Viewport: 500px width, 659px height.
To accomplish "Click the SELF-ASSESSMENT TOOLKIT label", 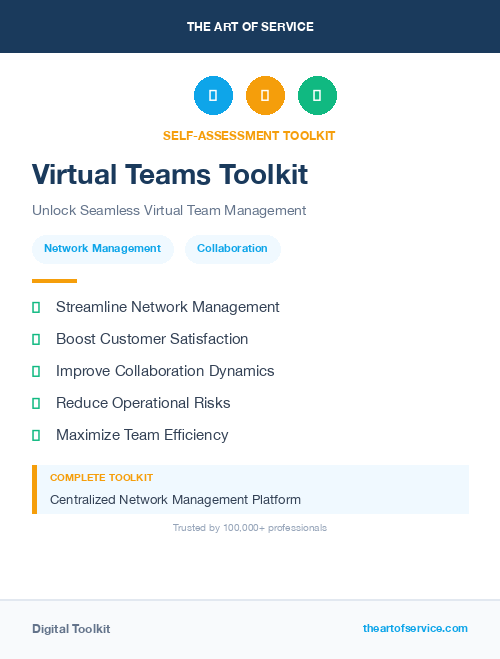I will [249, 136].
